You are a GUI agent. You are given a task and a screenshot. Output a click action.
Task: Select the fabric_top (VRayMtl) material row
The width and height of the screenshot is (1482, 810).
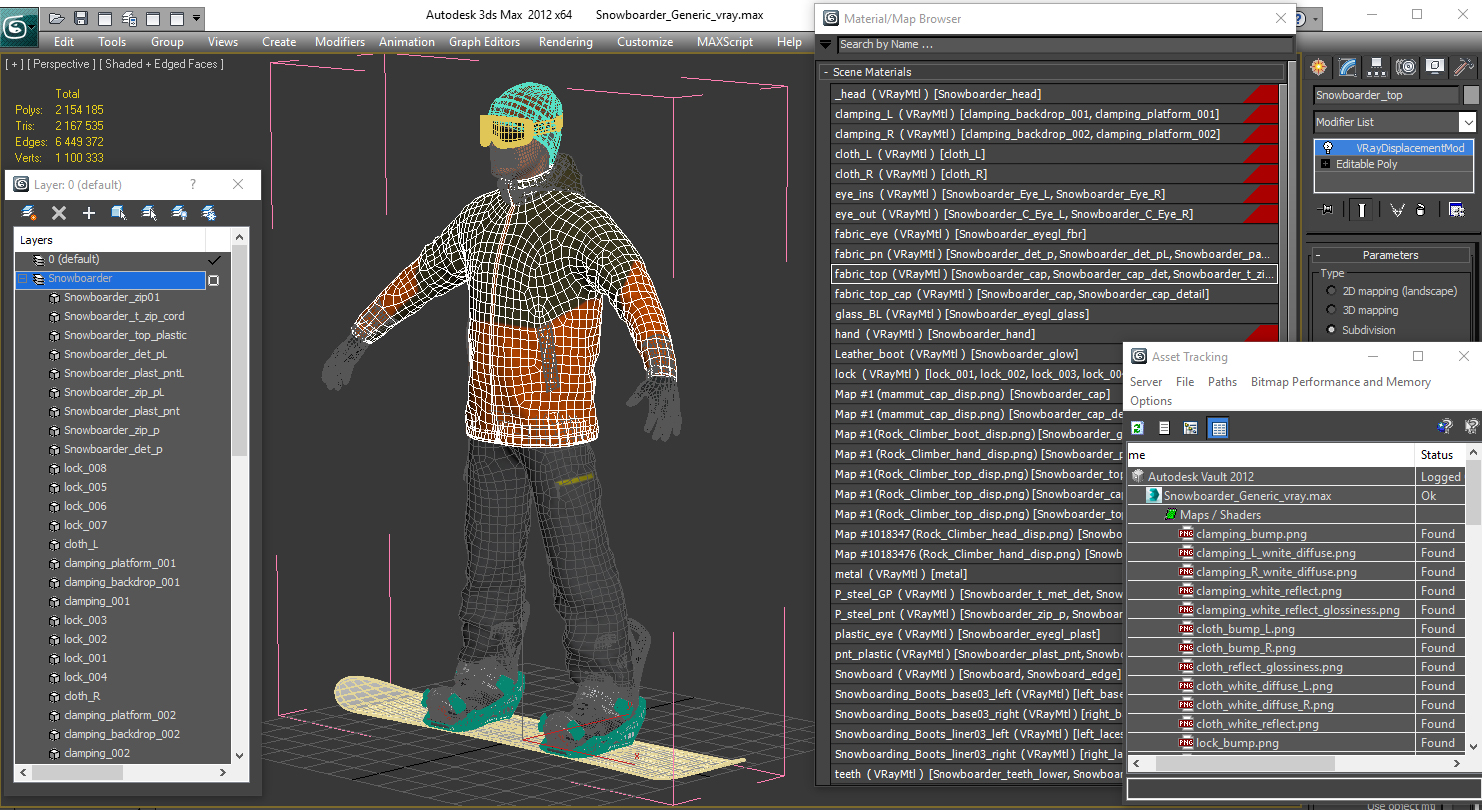pyautogui.click(x=1054, y=274)
